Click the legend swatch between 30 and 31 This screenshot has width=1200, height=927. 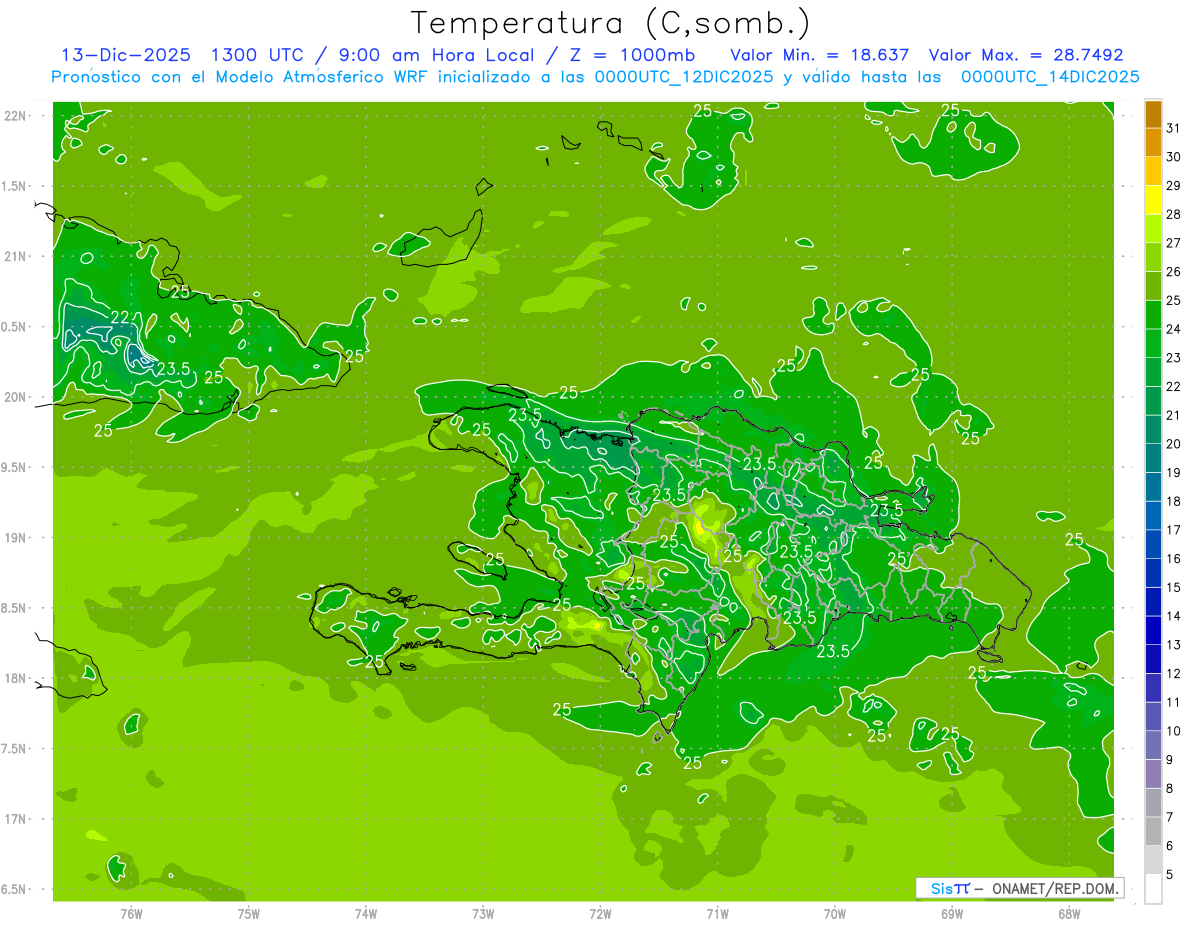pyautogui.click(x=1153, y=142)
